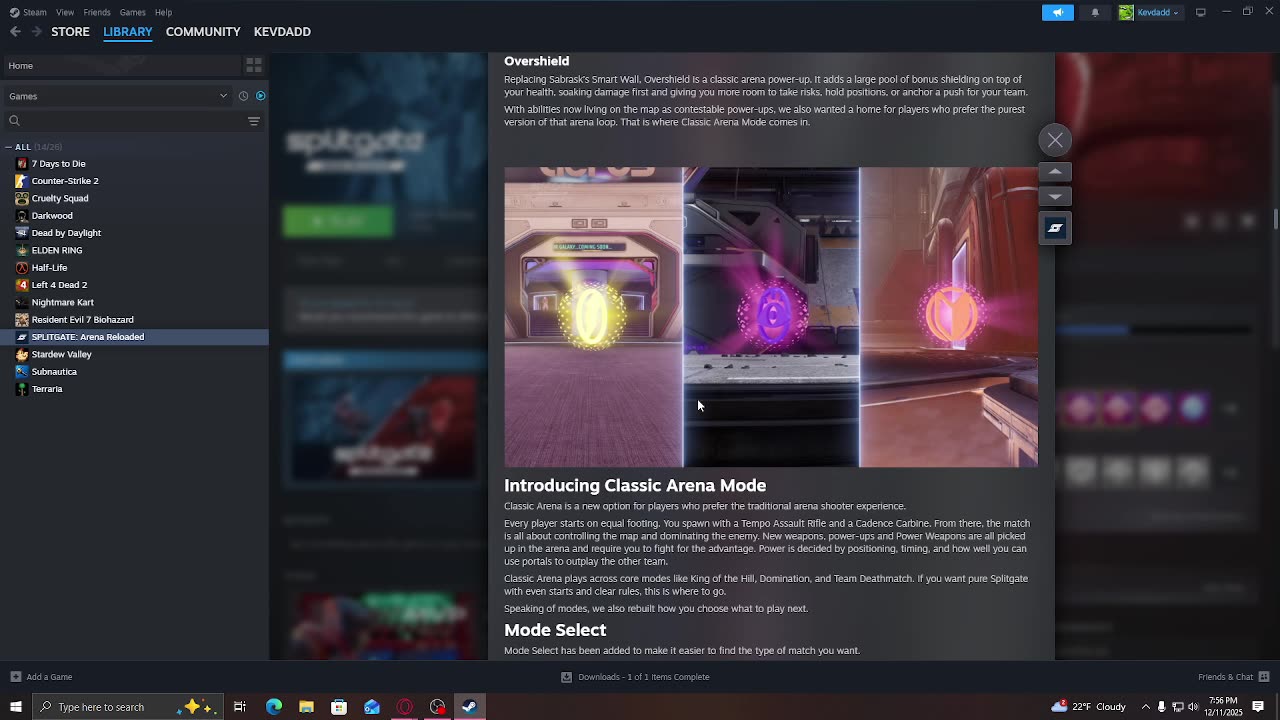1280x720 pixels.
Task: Go to next news item using the down arrow
Action: point(1055,196)
